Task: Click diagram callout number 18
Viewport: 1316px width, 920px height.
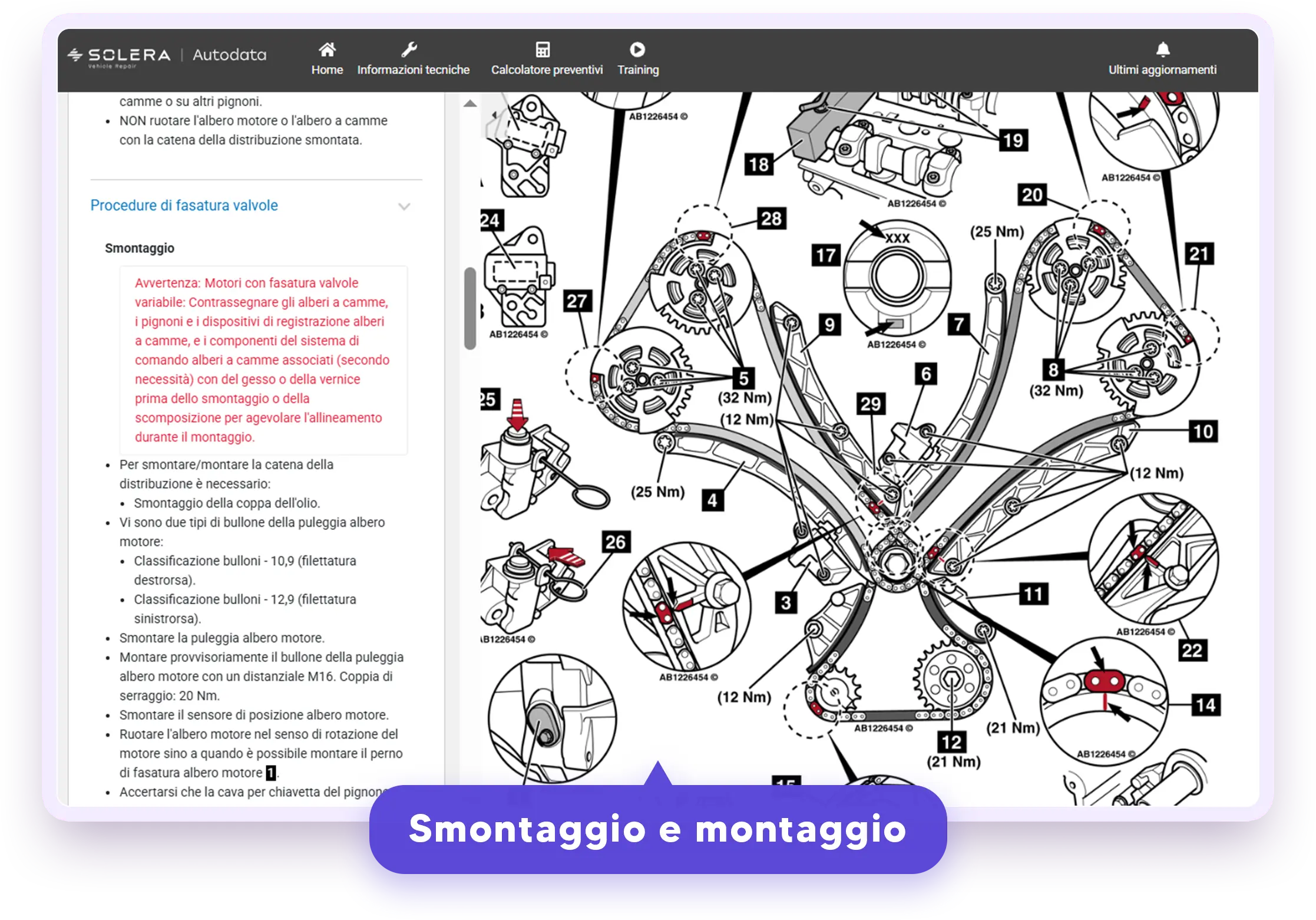Action: pos(758,164)
